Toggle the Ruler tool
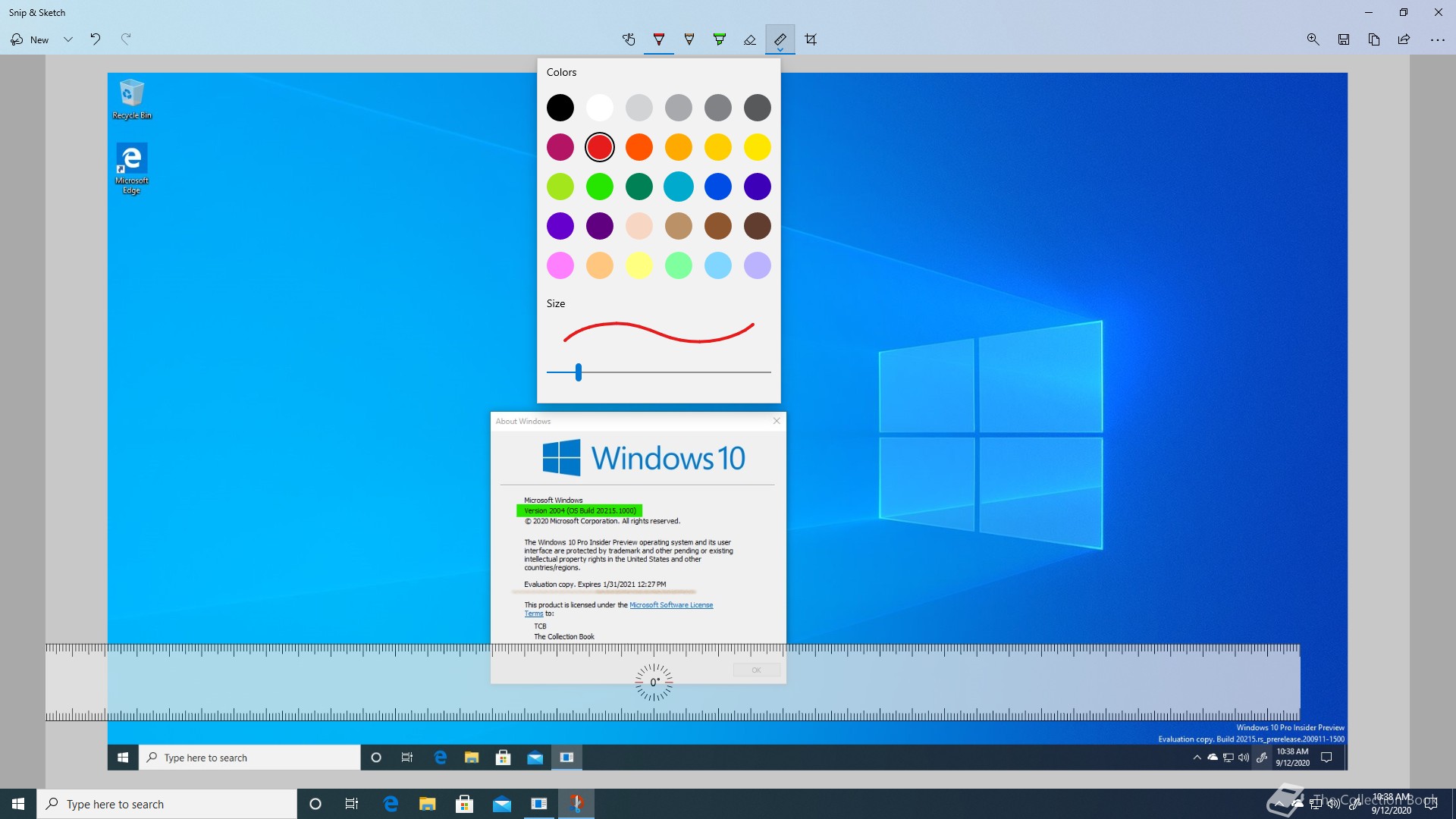The width and height of the screenshot is (1456, 819). [780, 39]
